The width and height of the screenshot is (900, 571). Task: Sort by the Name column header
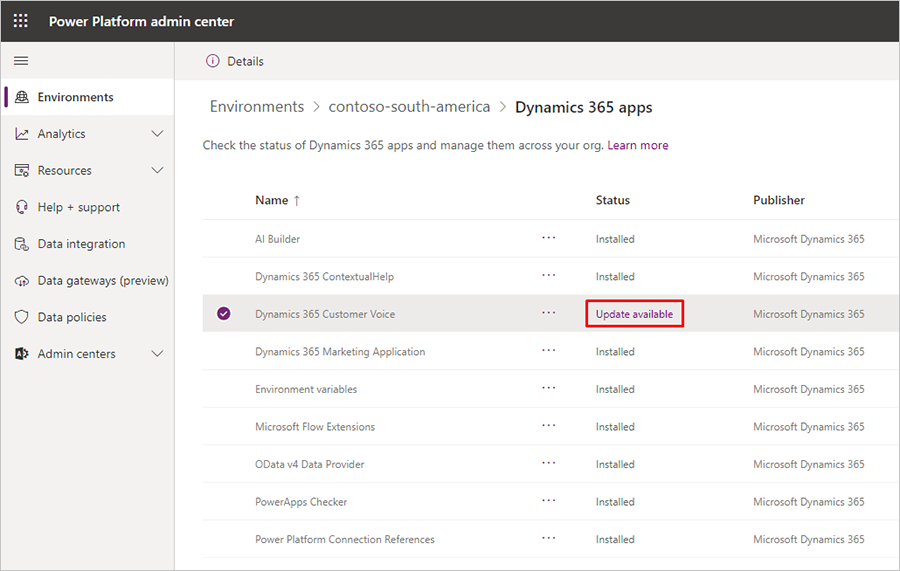click(x=271, y=200)
